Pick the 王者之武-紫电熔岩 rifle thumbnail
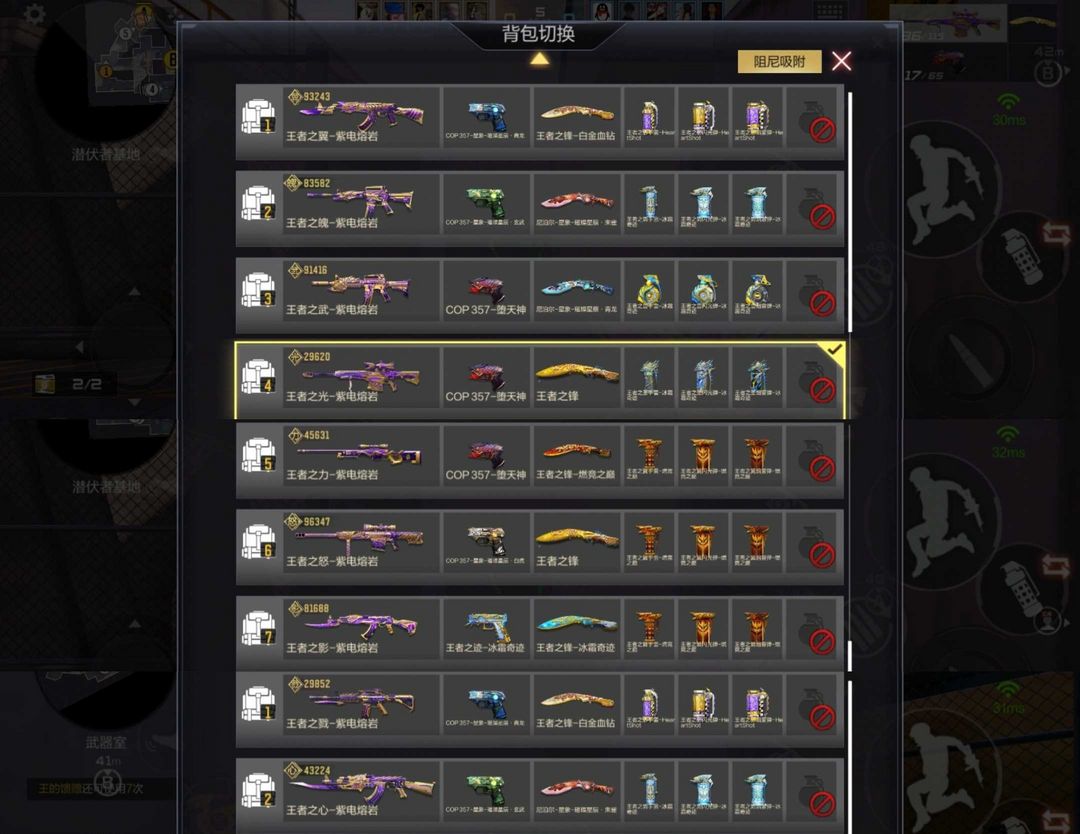The image size is (1080, 834). coord(361,289)
